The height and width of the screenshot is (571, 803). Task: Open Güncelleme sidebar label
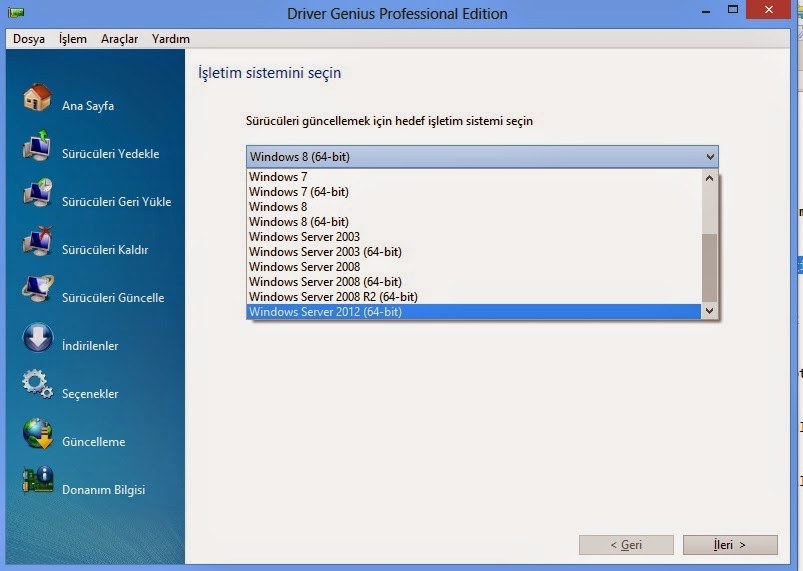pos(94,442)
